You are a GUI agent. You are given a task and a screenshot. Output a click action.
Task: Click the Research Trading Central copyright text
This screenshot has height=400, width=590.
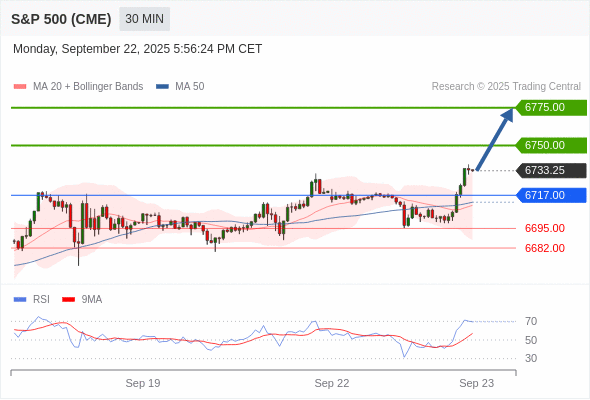[506, 87]
